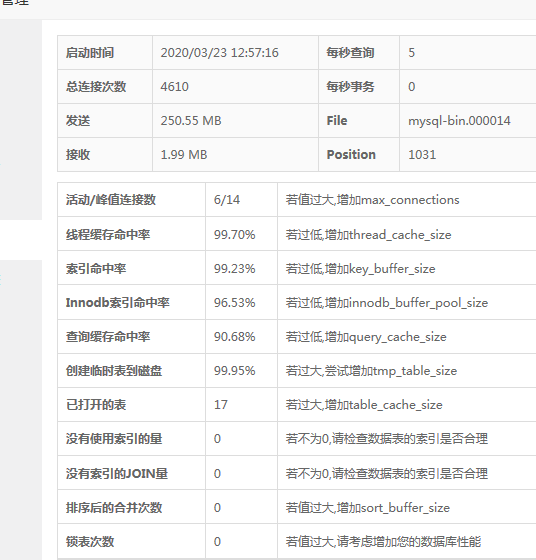Click the Position value 1031
Screen dimensions: 536x560
click(422, 155)
